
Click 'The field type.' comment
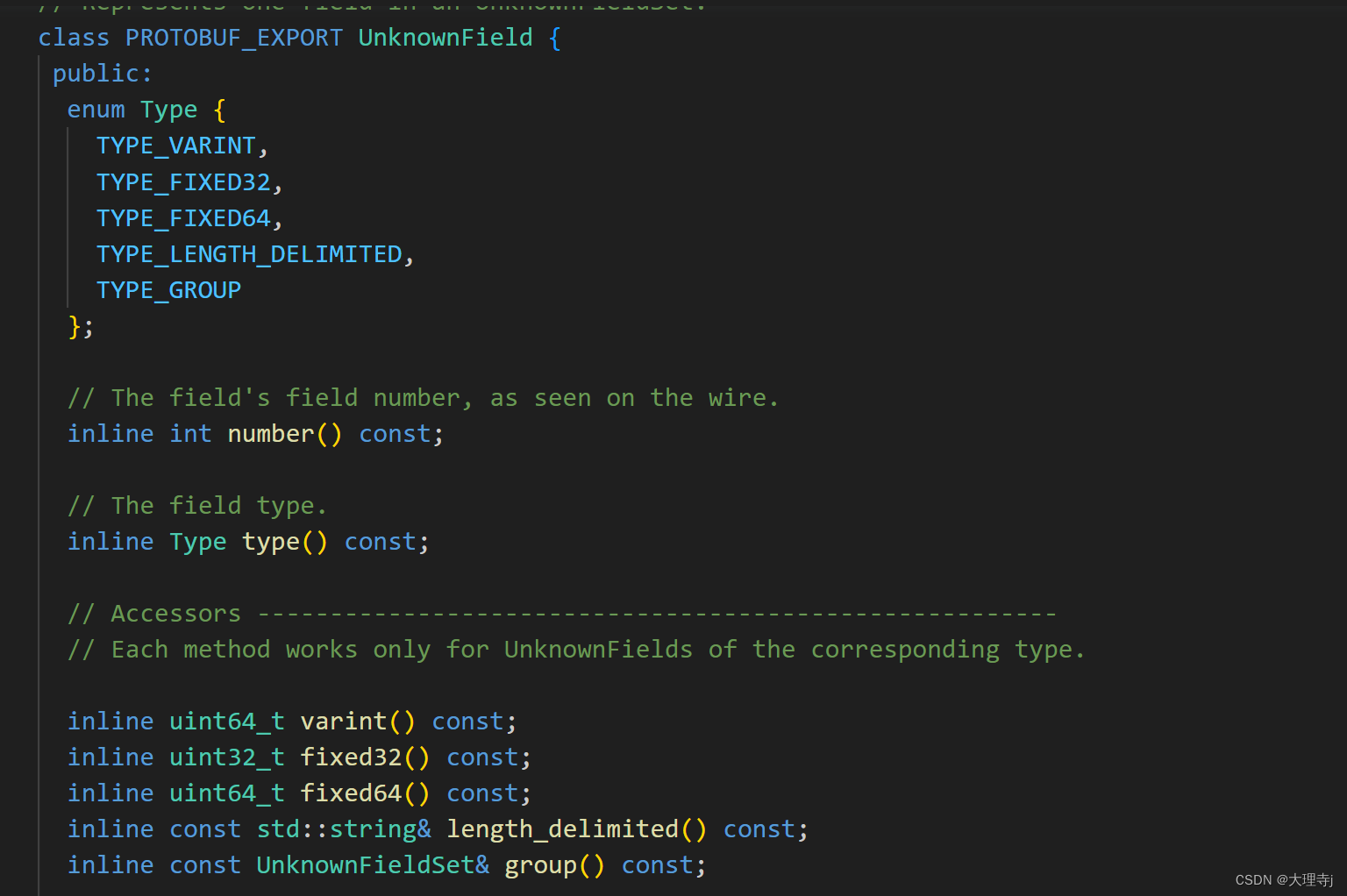[x=197, y=506]
